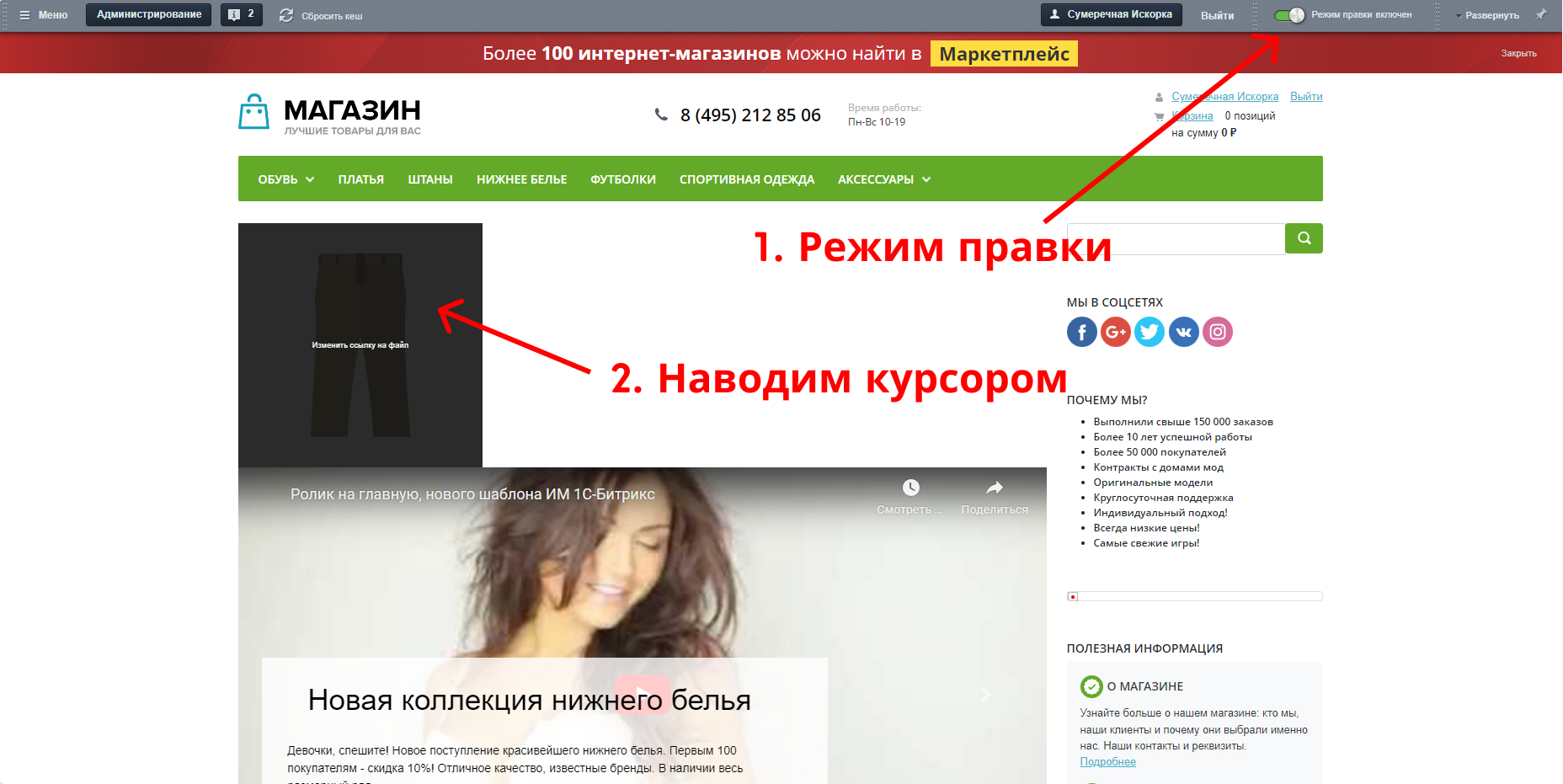Select СПОРТИВНАЯ ОДЕЖДА in the green menu
The width and height of the screenshot is (1563, 784).
tap(747, 179)
